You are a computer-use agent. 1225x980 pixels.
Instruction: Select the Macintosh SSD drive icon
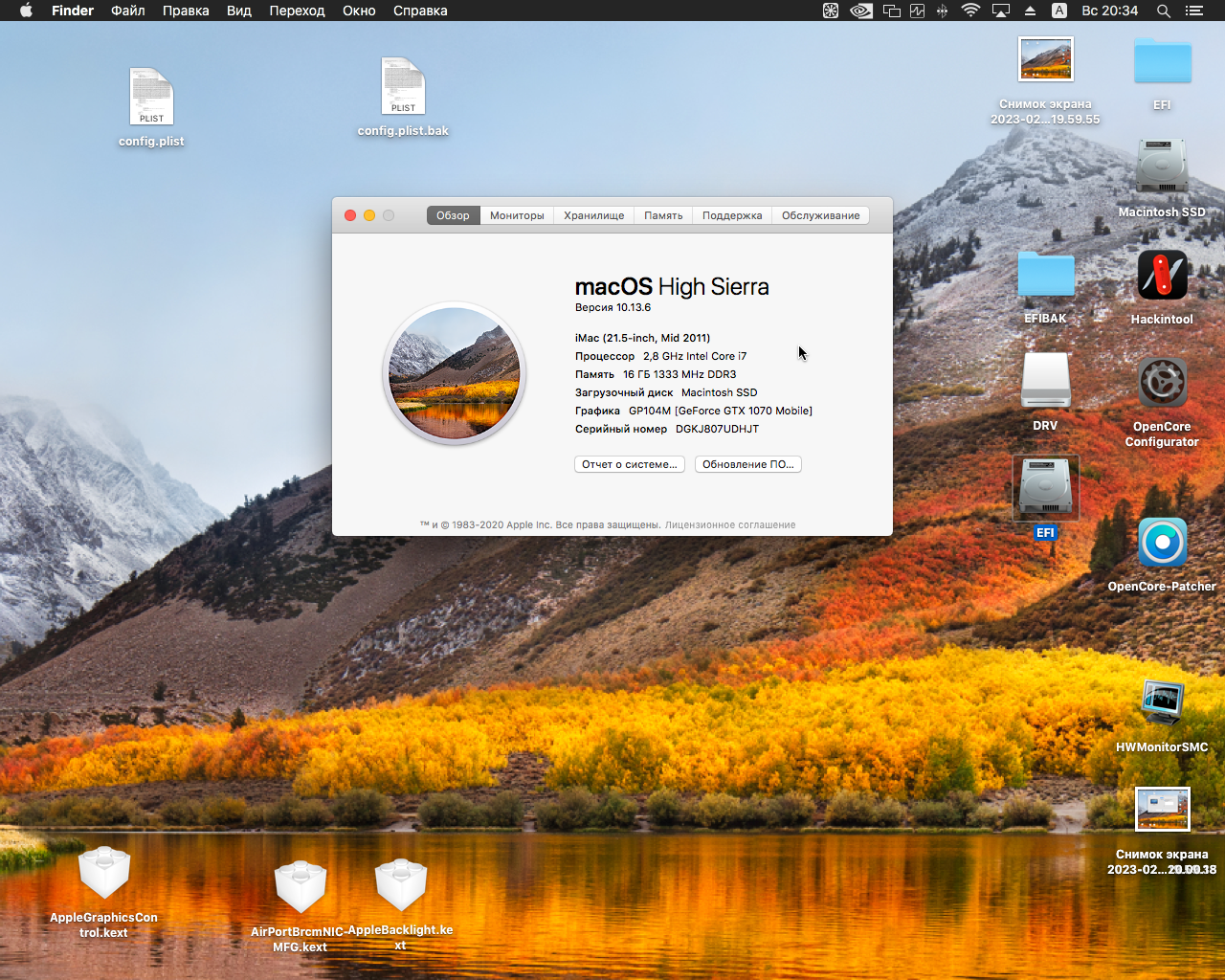[x=1162, y=167]
